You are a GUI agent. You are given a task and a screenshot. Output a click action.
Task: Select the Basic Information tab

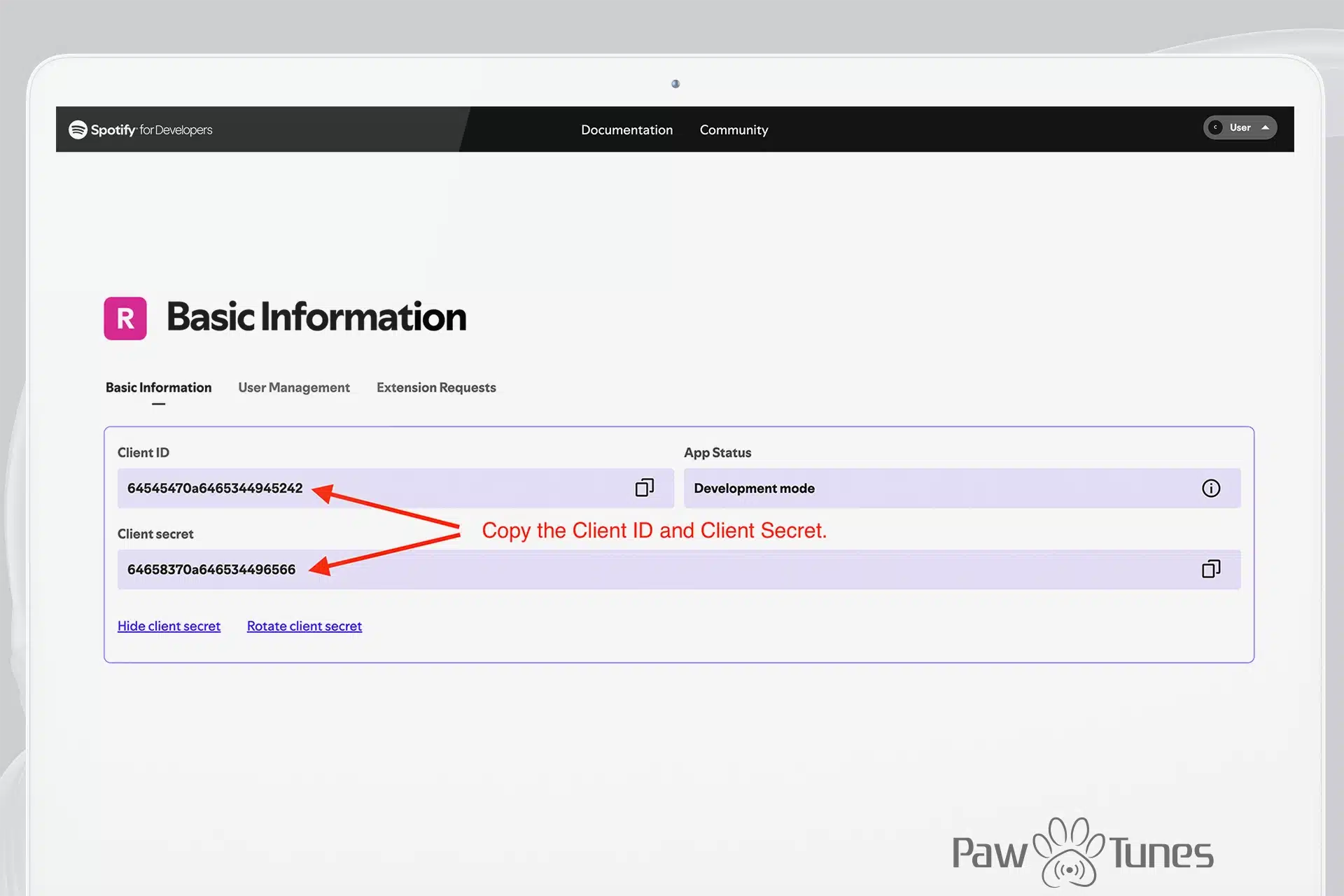158,387
